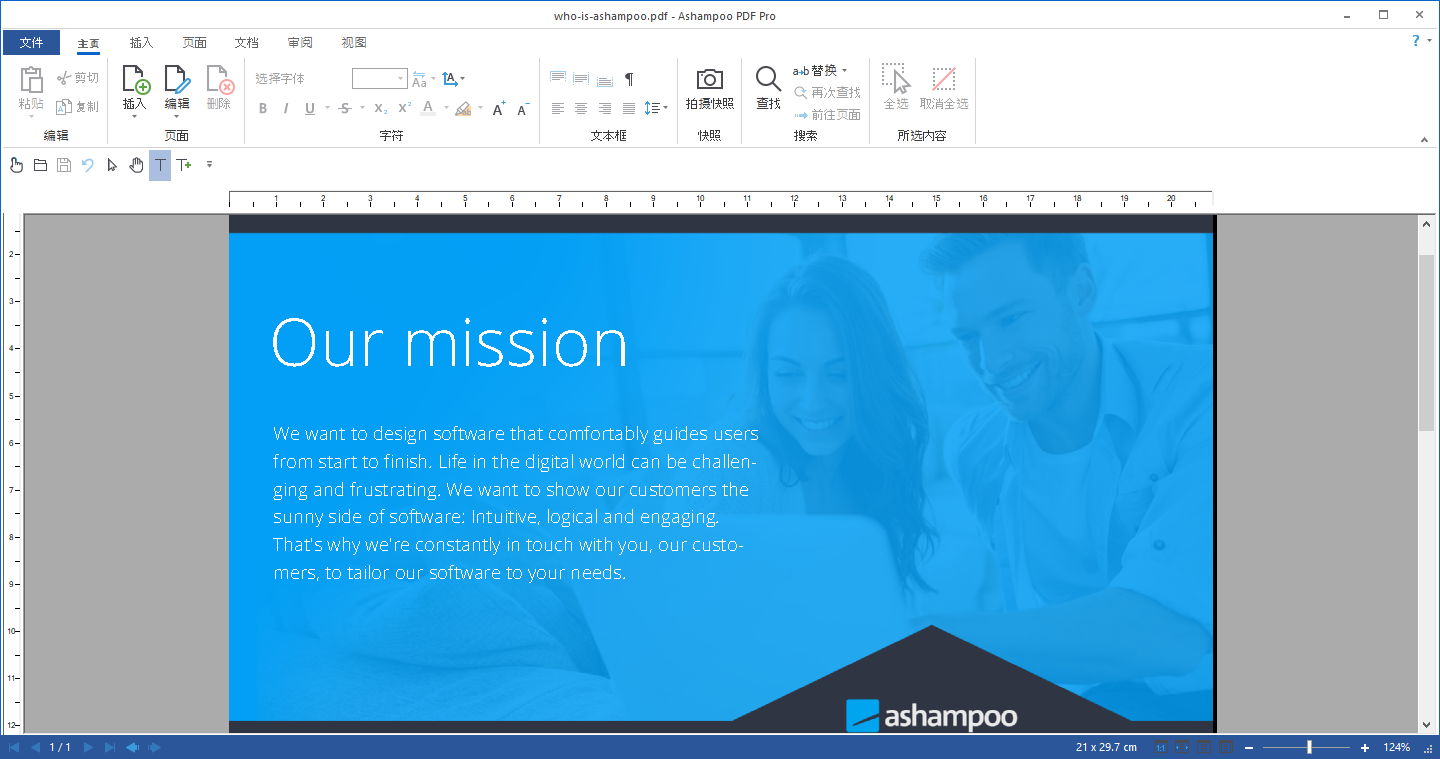This screenshot has width=1440, height=759.
Task: Switch to the Review (审阅) ribbon tab
Action: (300, 42)
